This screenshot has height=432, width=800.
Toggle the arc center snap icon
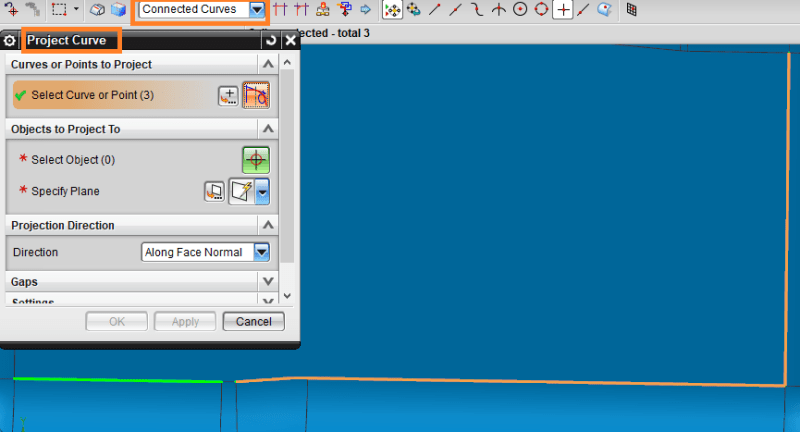pos(520,9)
